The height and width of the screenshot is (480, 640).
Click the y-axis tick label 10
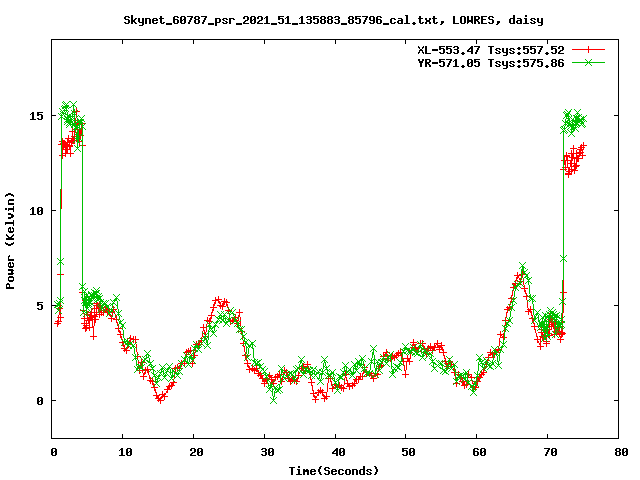click(36, 211)
